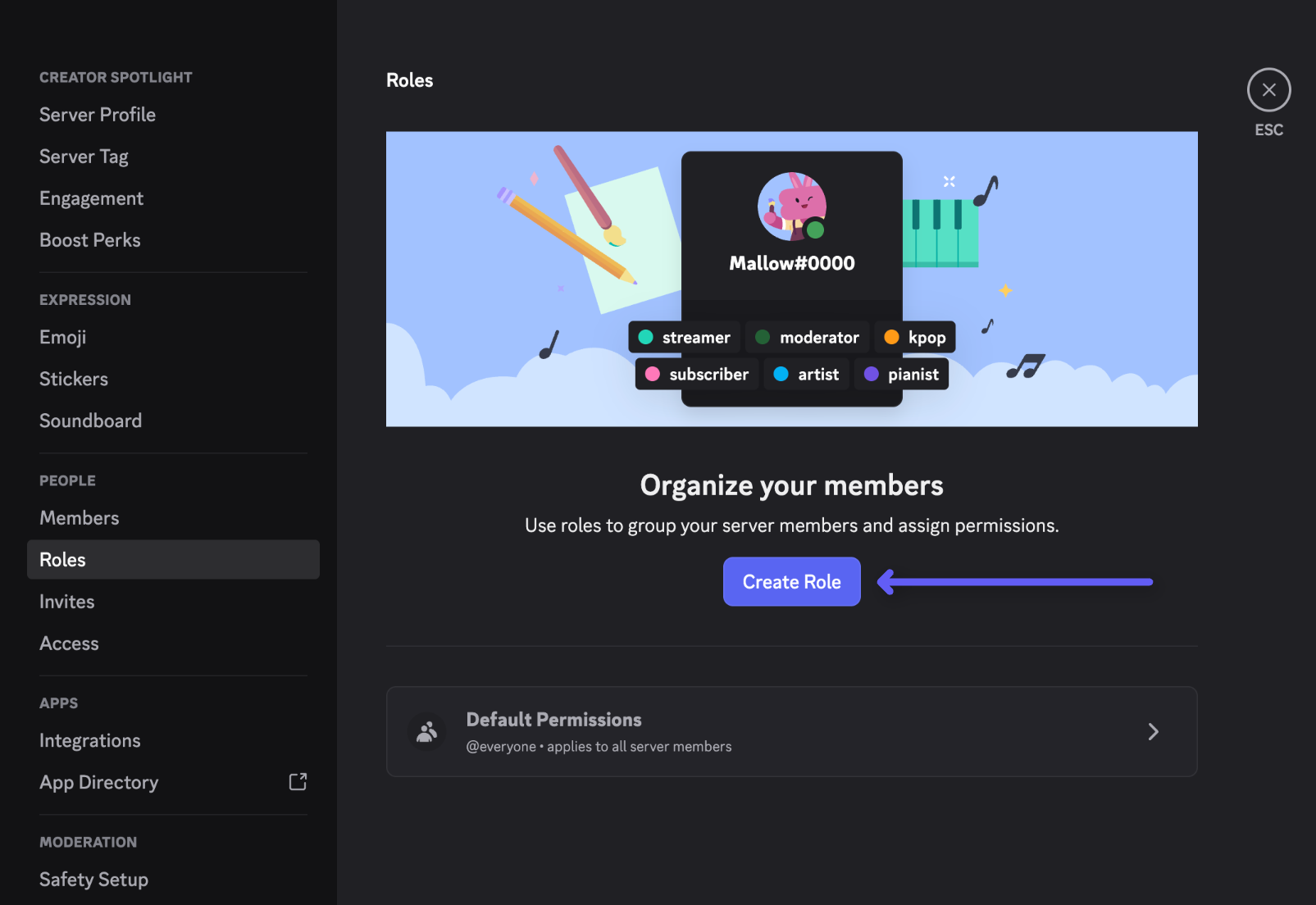Viewport: 1316px width, 905px height.
Task: Click the everyone members icon in Default Permissions
Action: pyautogui.click(x=426, y=731)
